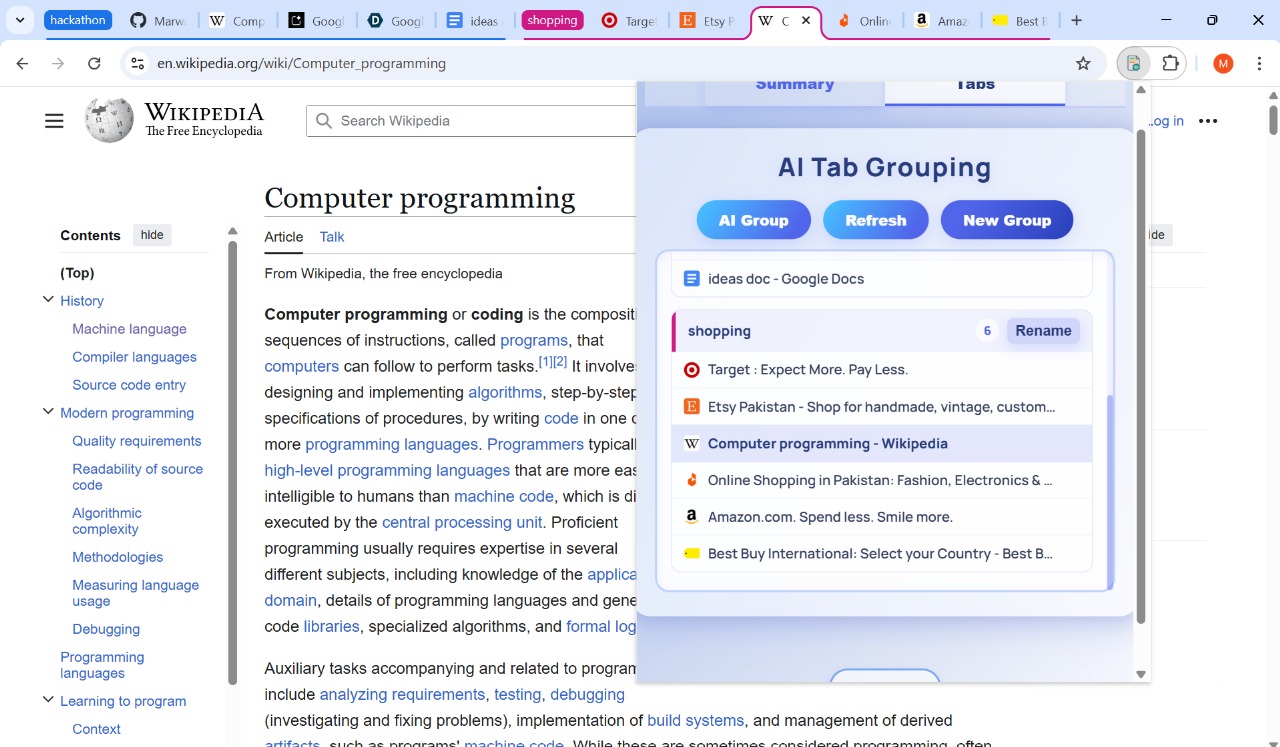Image resolution: width=1280 pixels, height=747 pixels.
Task: Go to (Top) in contents
Action: (x=77, y=273)
